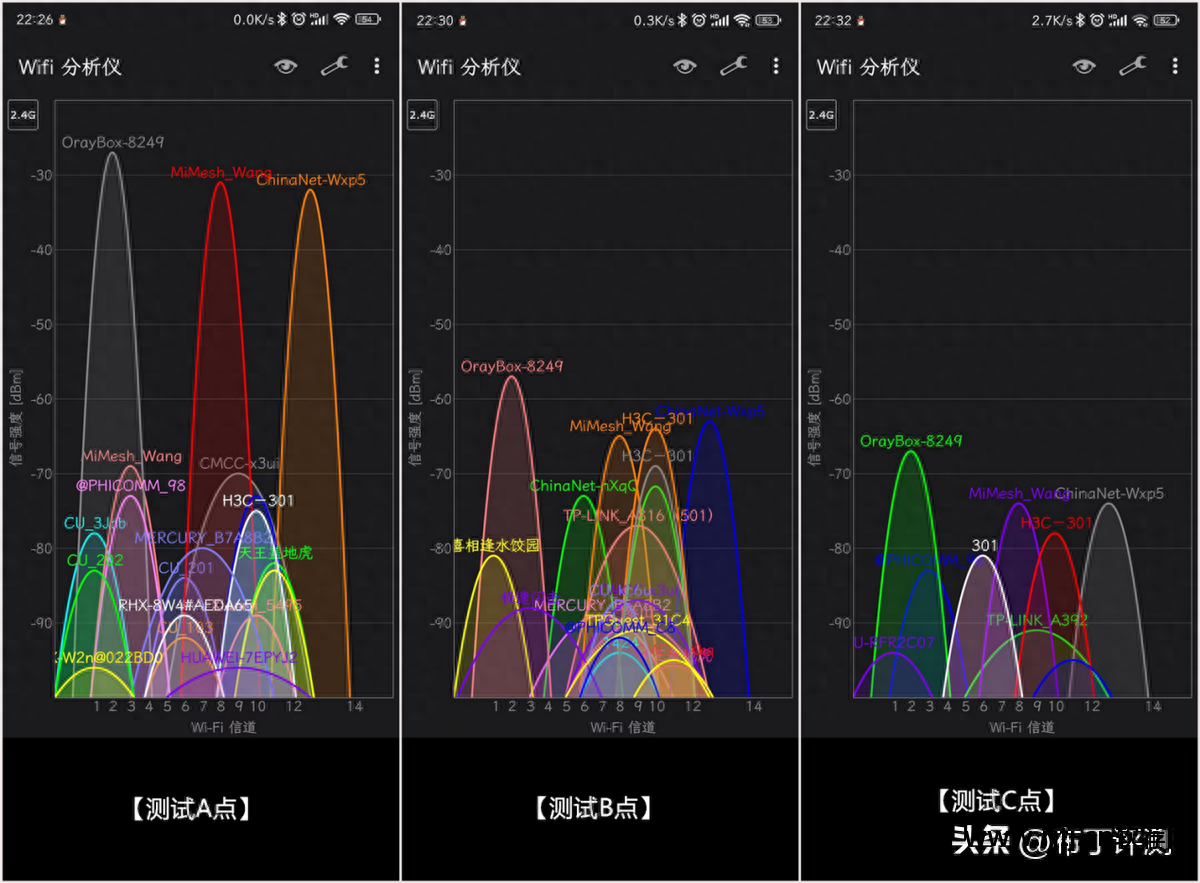Viewport: 1200px width, 883px height.
Task: Select orange ChinaNet-Wxp5 label at test point A
Action: click(311, 181)
